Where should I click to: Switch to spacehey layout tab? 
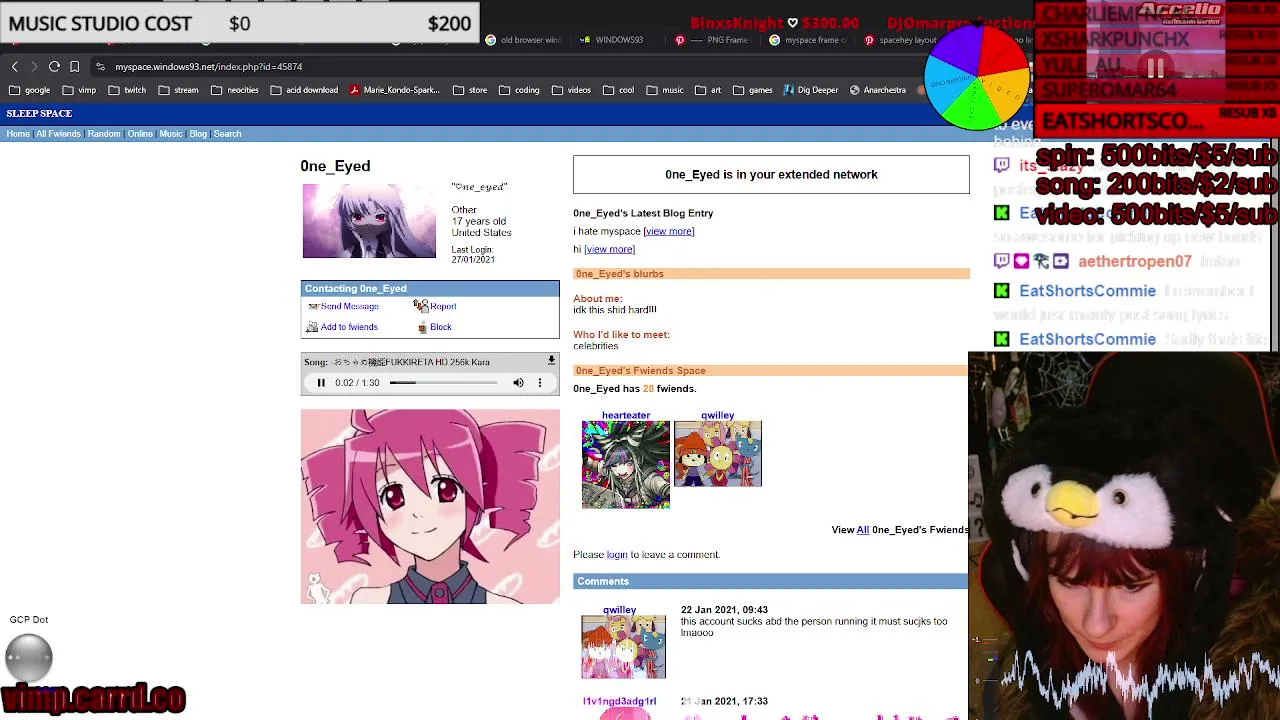pos(900,40)
